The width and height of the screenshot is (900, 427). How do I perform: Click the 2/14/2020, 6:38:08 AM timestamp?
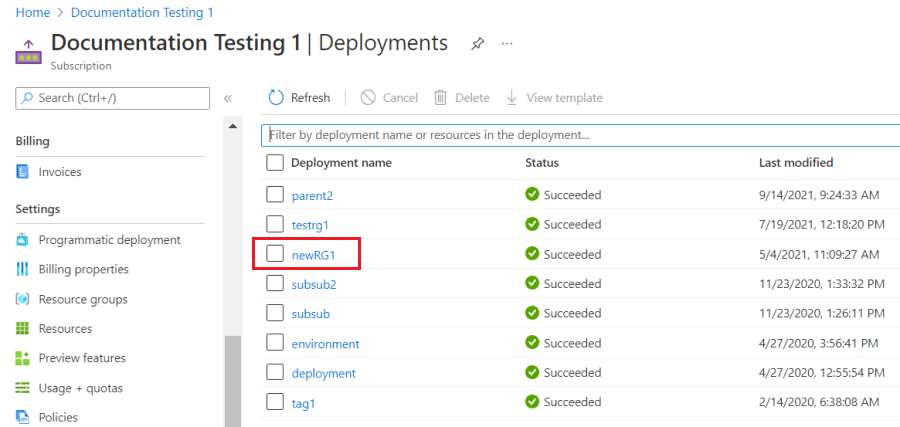pyautogui.click(x=819, y=403)
